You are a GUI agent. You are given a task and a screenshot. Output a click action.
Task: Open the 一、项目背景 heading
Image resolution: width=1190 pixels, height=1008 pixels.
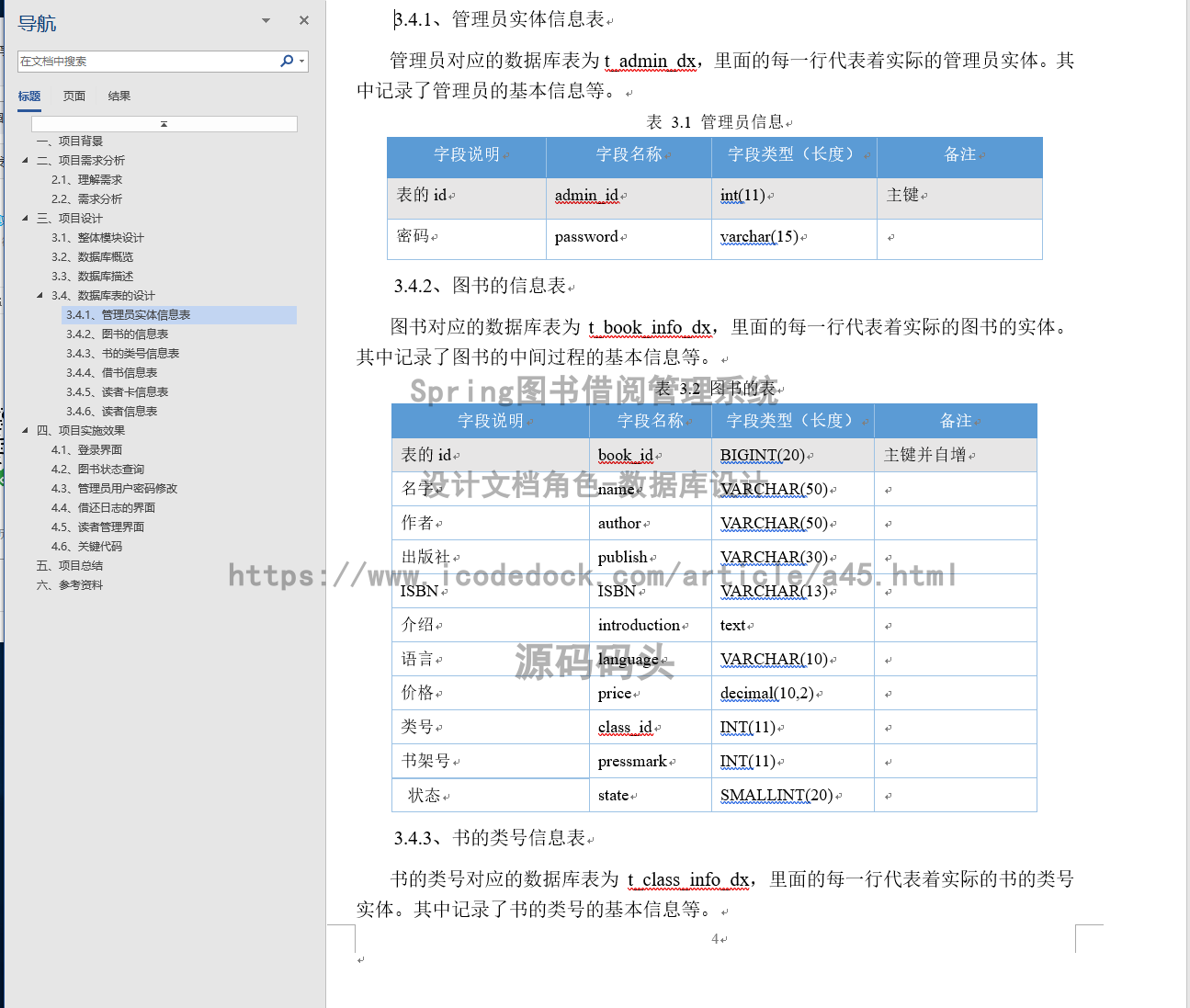pyautogui.click(x=70, y=142)
